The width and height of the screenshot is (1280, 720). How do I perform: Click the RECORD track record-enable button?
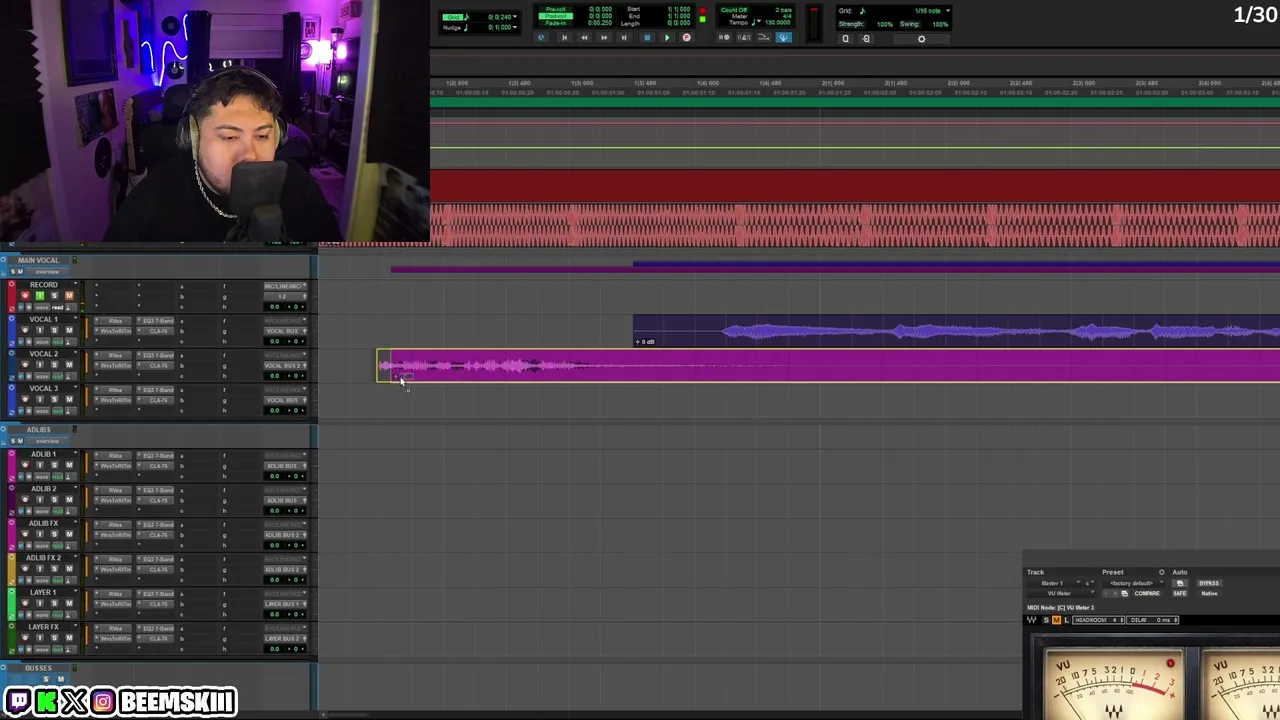click(x=25, y=296)
